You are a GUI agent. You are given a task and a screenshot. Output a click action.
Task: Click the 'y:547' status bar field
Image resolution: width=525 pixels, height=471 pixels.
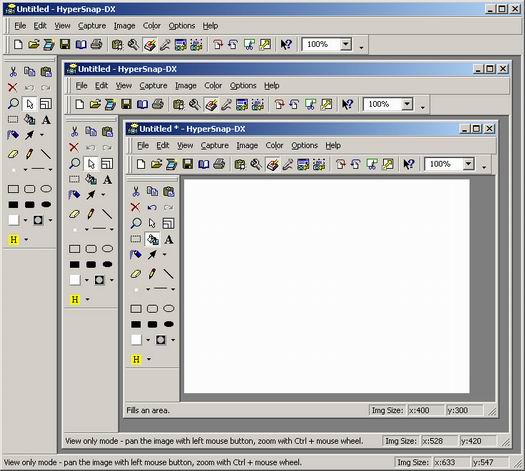click(490, 463)
